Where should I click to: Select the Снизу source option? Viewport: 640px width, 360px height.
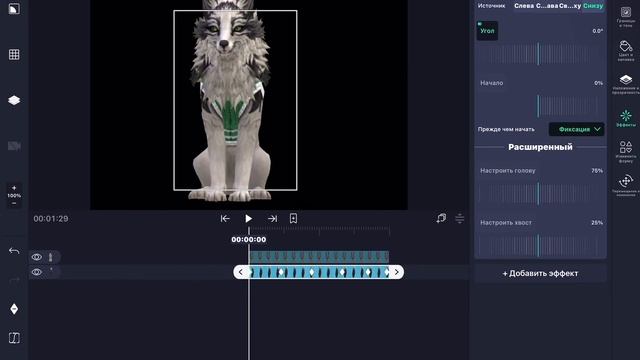pos(593,6)
